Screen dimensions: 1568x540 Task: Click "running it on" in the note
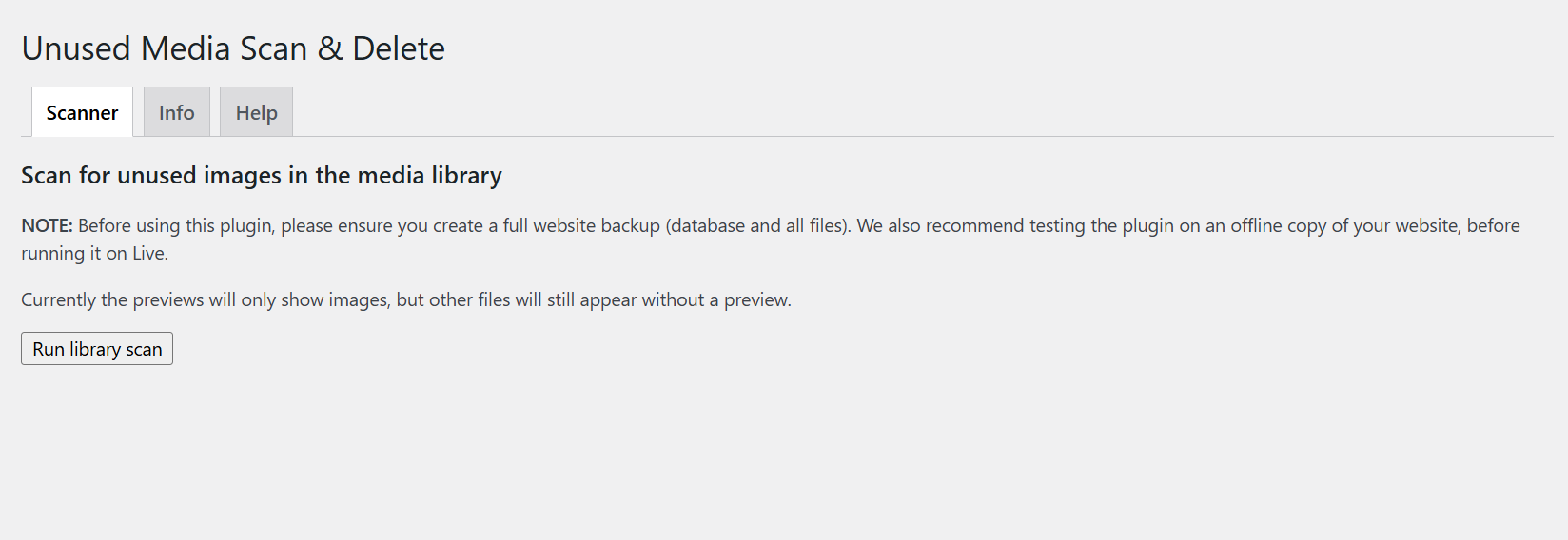[73, 254]
